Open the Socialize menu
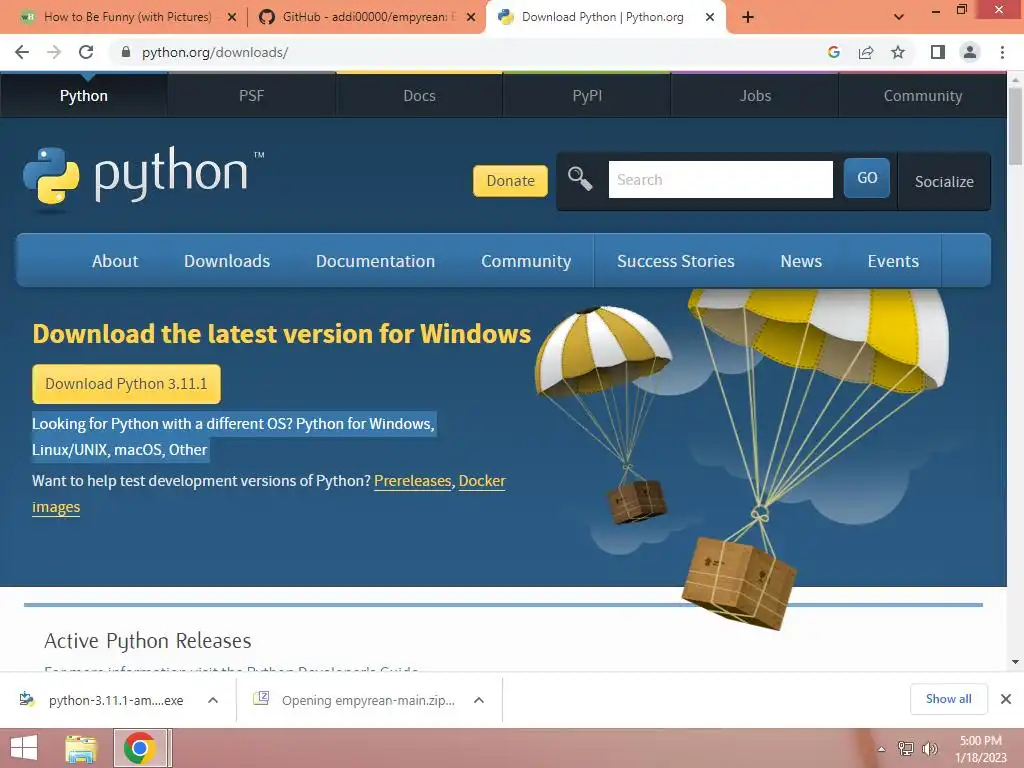The height and width of the screenshot is (768, 1024). (944, 182)
